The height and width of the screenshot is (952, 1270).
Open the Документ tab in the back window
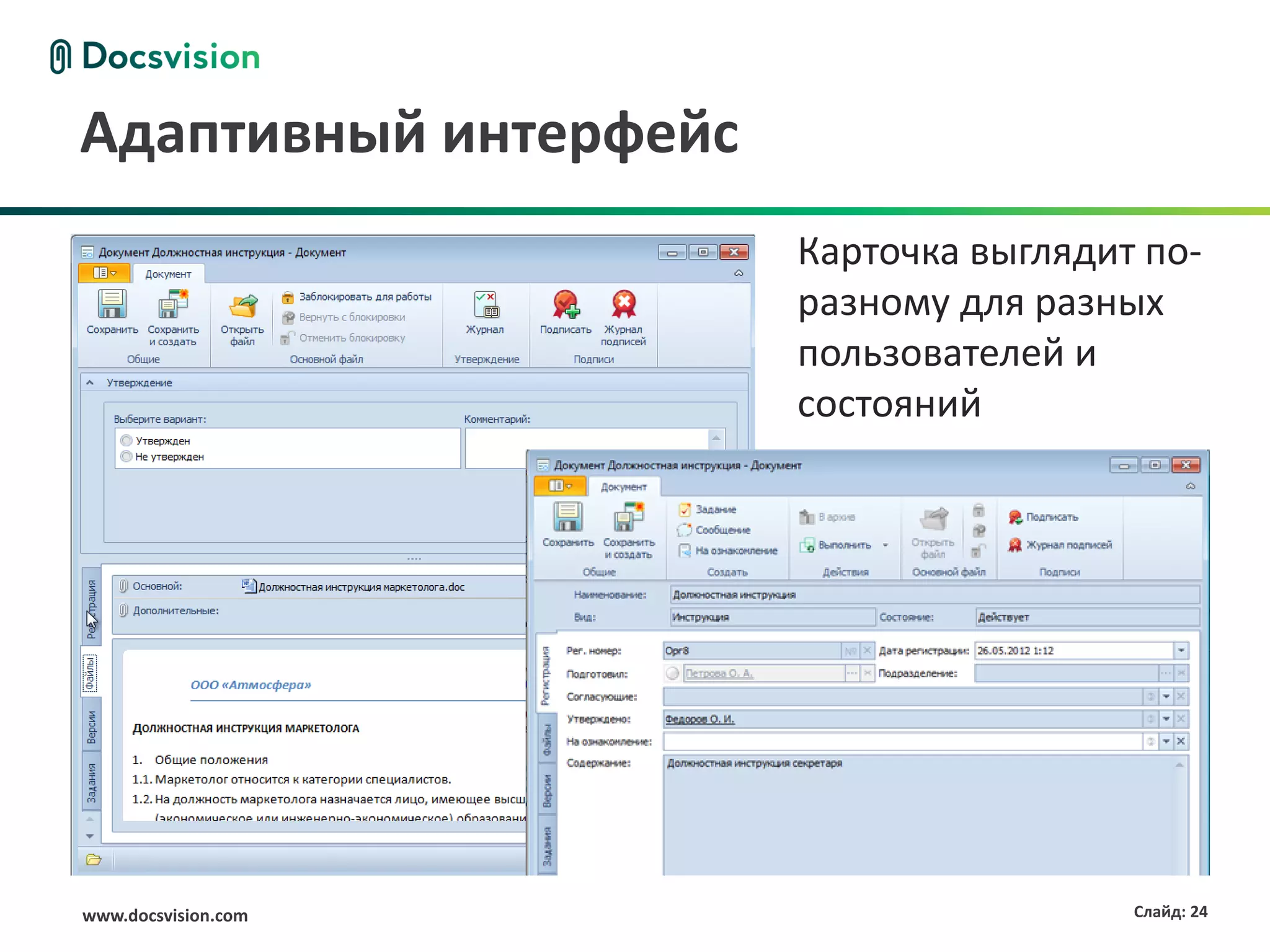pos(168,274)
